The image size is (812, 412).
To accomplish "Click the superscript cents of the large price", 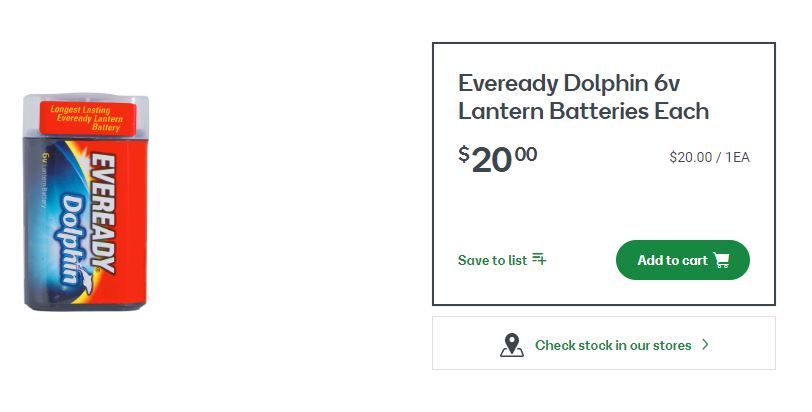I will (526, 153).
